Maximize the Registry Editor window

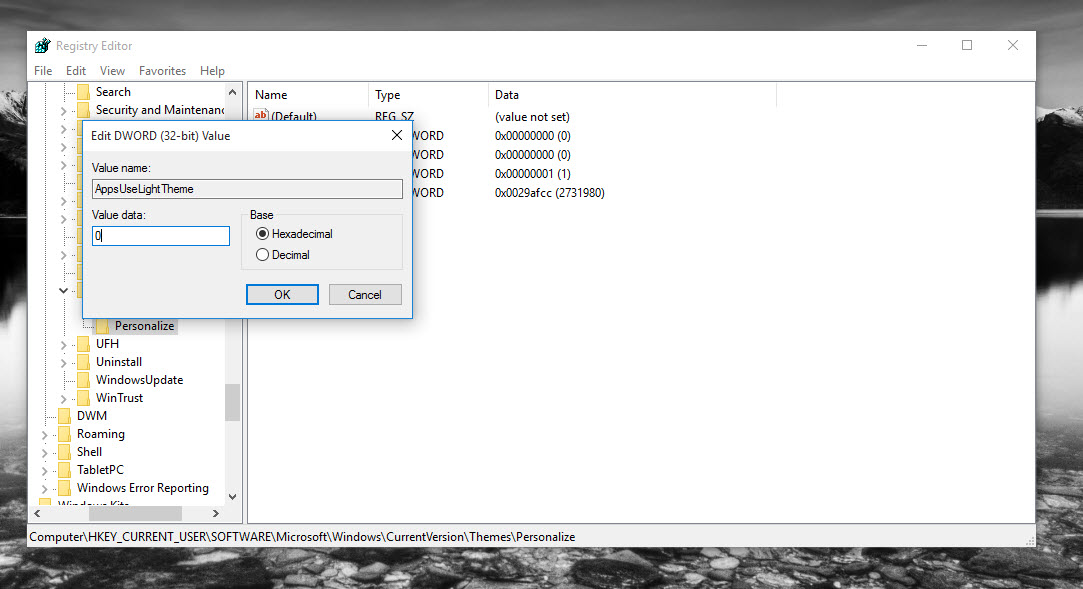pyautogui.click(x=967, y=45)
